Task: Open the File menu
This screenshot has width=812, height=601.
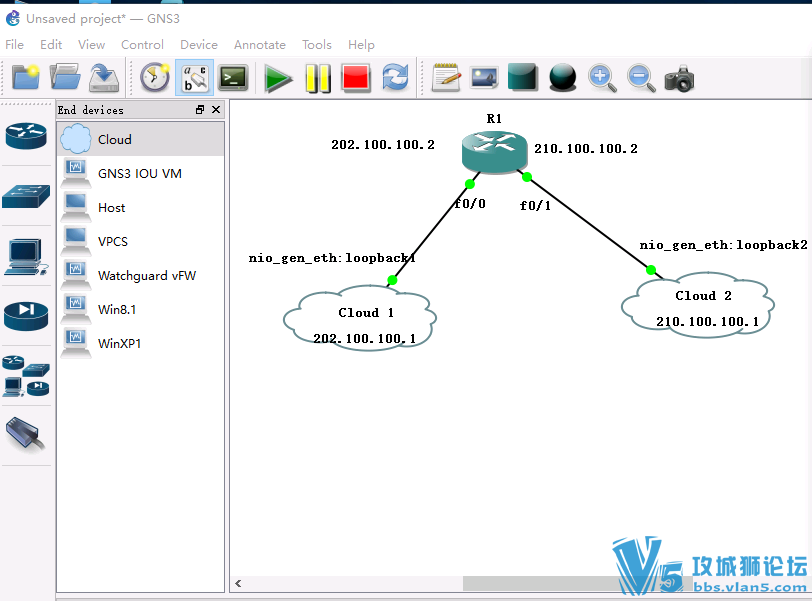Action: click(x=14, y=45)
